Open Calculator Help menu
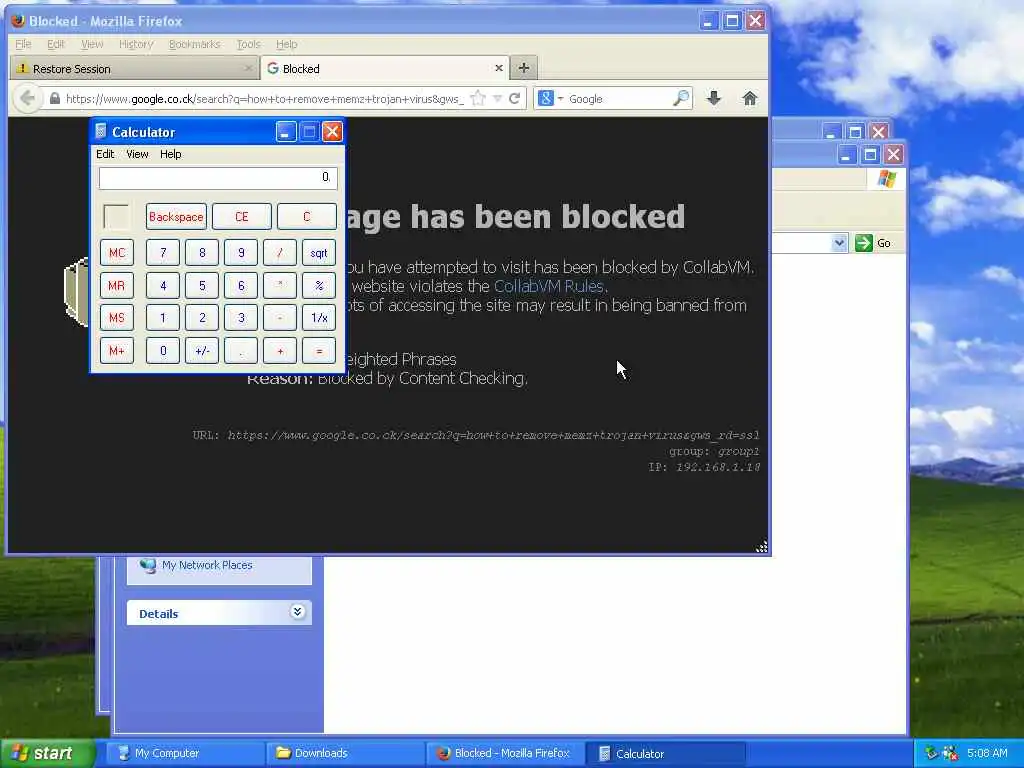This screenshot has height=768, width=1024. click(x=170, y=154)
